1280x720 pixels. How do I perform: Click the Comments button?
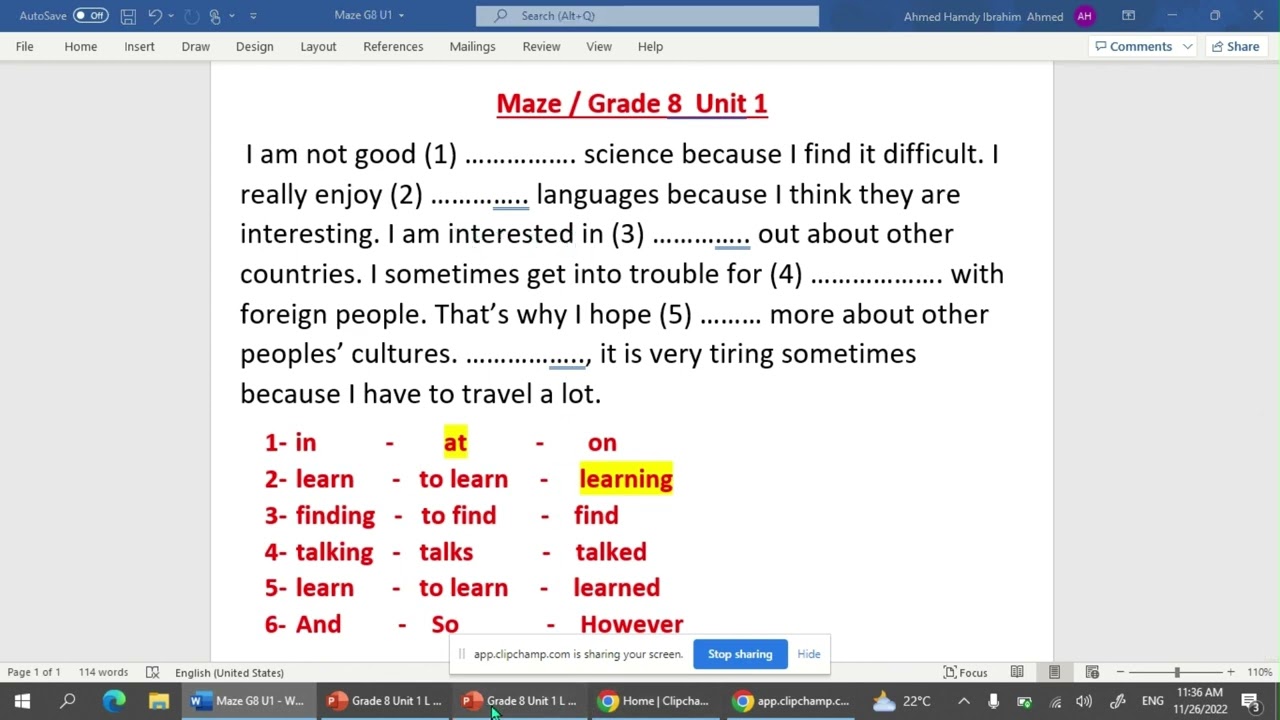click(x=1132, y=46)
